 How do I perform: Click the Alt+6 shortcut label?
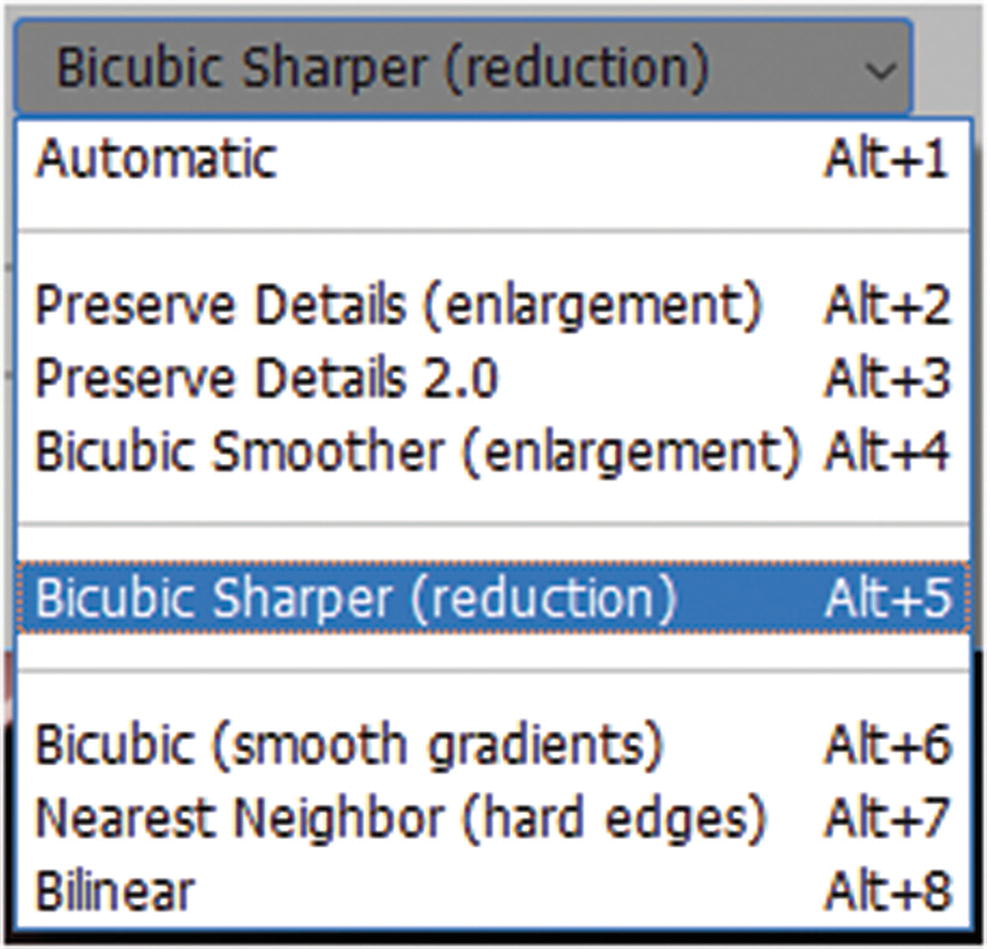pos(886,744)
